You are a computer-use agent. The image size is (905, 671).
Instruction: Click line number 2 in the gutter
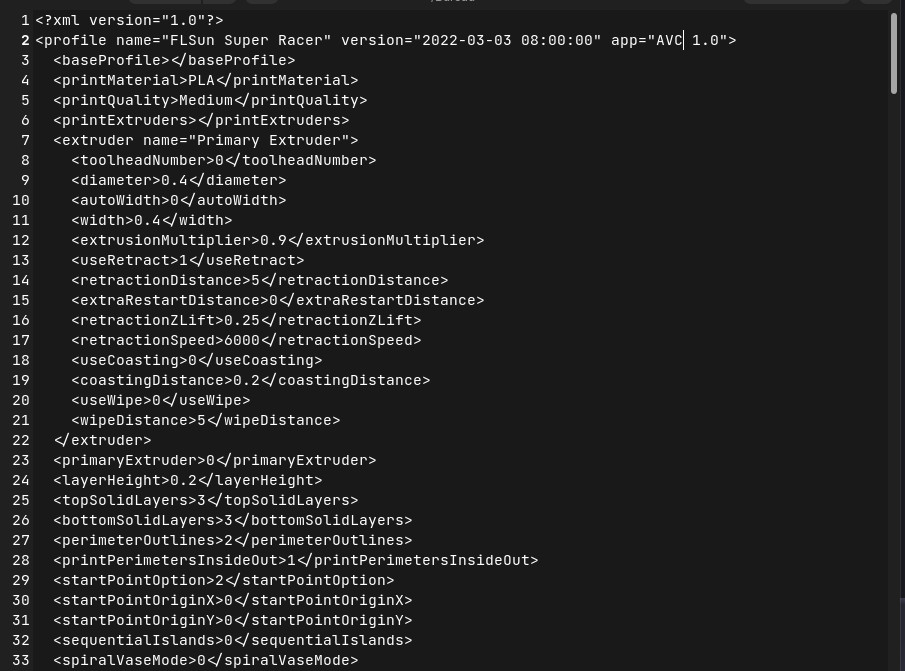click(x=25, y=40)
